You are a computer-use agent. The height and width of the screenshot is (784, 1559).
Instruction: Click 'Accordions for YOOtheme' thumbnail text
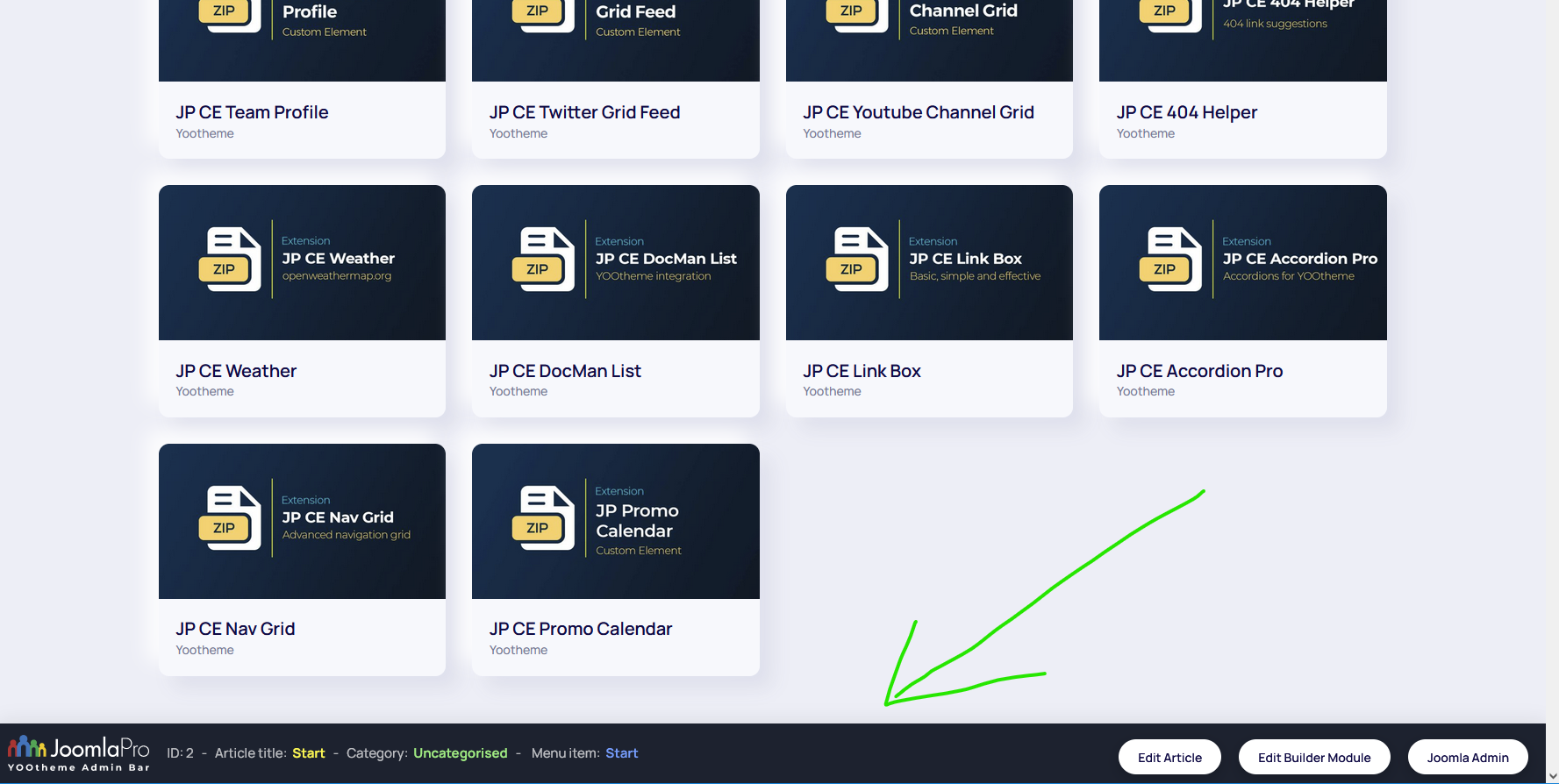(1289, 276)
